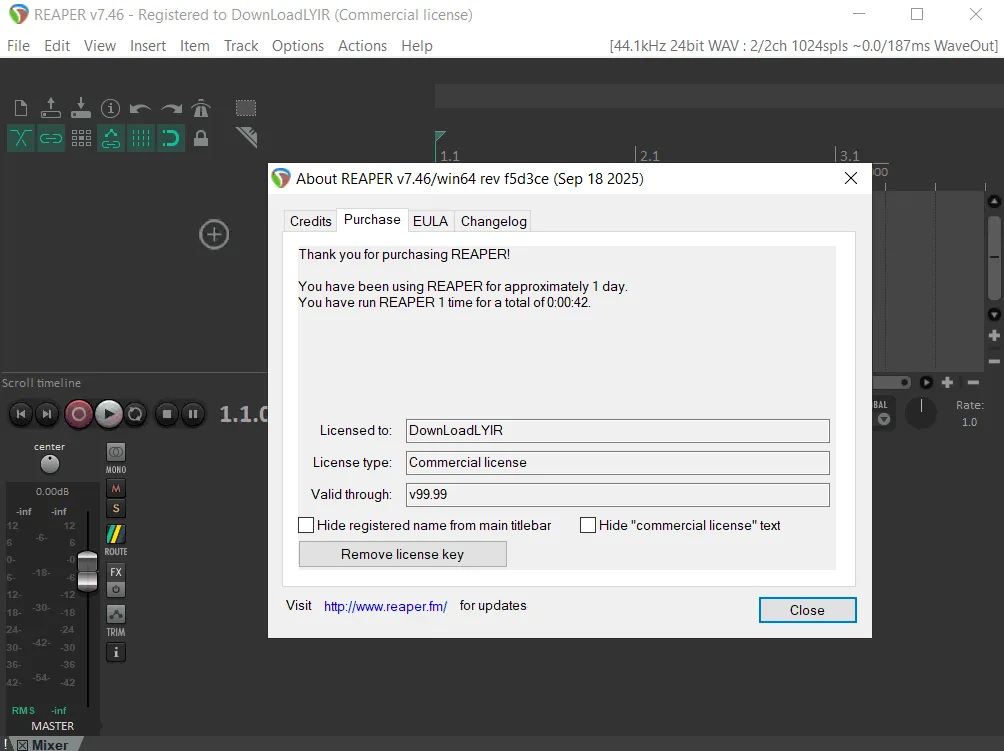Open the www.reaper.fm link
The height and width of the screenshot is (751, 1004).
point(385,606)
